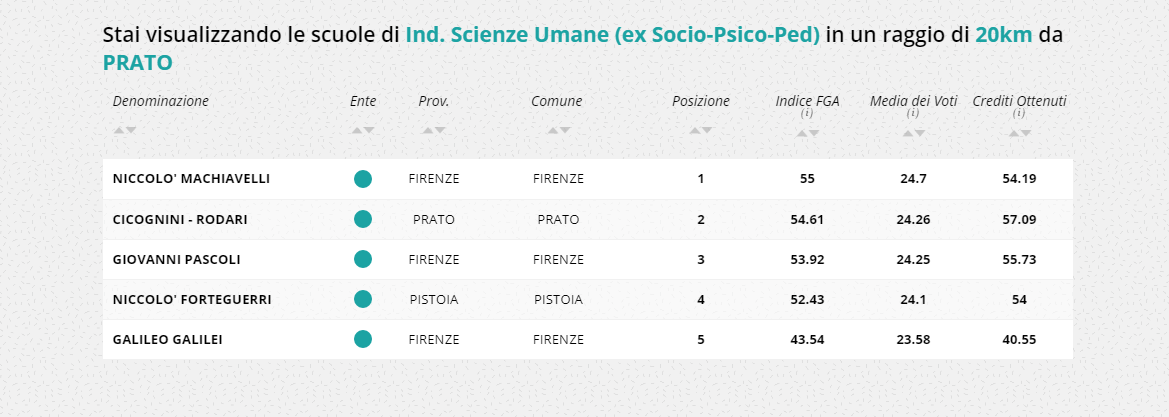Image resolution: width=1169 pixels, height=417 pixels.
Task: Sort Comune column ascending with up arrow
Action: pos(551,130)
